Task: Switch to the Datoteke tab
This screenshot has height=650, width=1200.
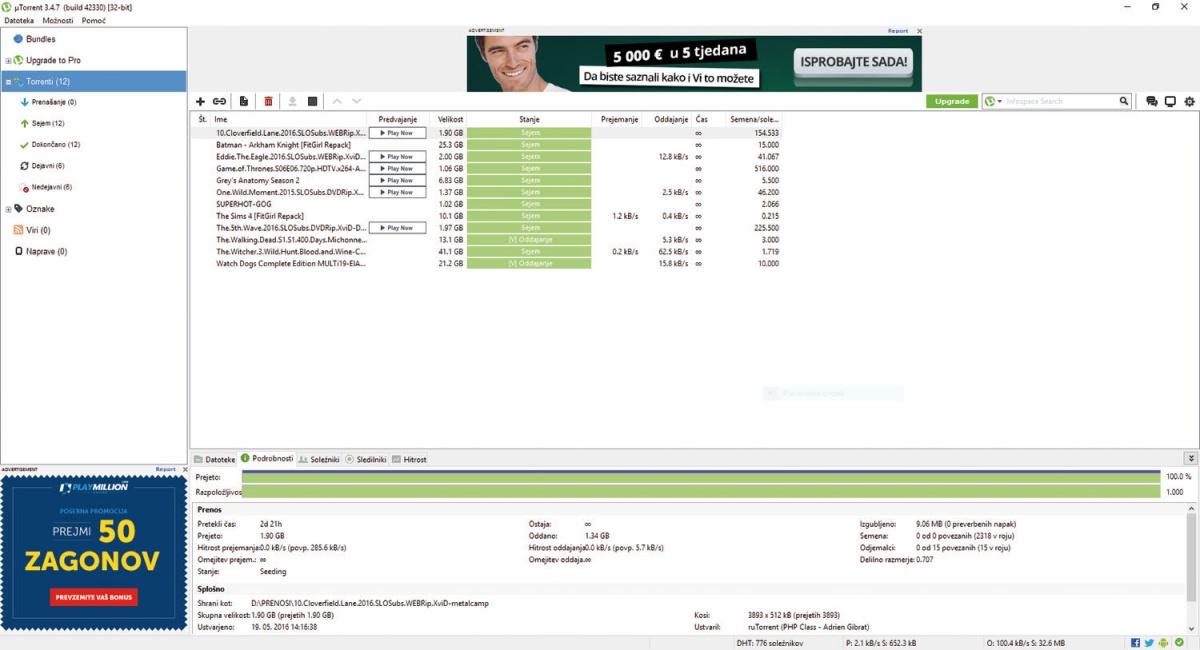Action: (215, 459)
